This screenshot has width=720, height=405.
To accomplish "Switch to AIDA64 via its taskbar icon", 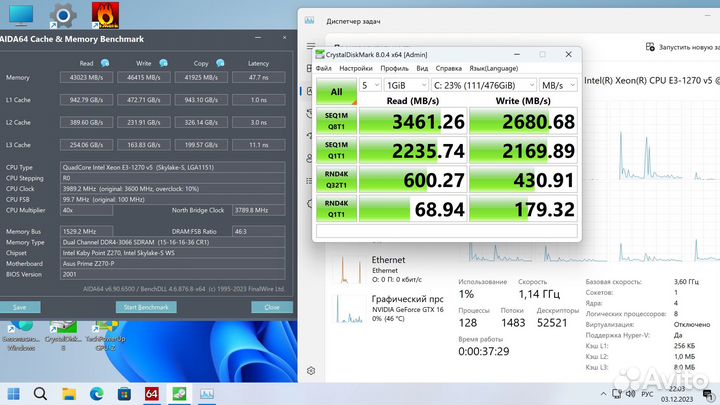I will tap(152, 394).
